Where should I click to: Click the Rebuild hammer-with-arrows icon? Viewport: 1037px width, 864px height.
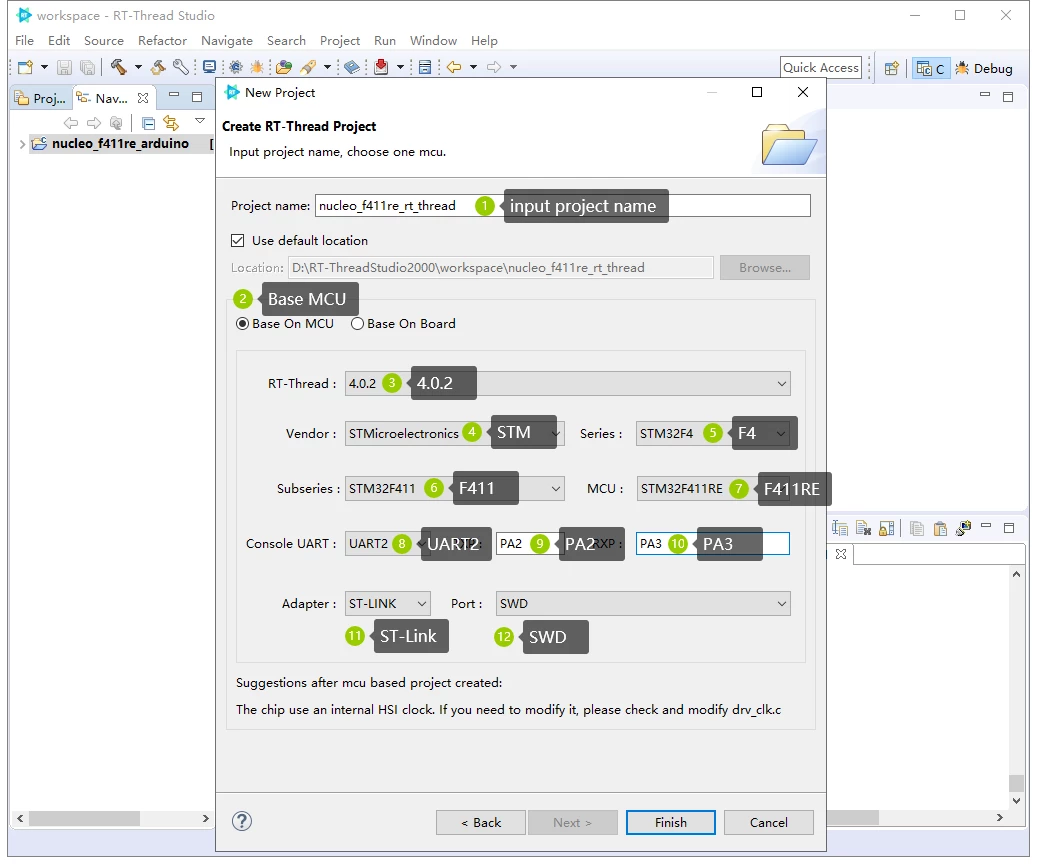click(x=158, y=67)
